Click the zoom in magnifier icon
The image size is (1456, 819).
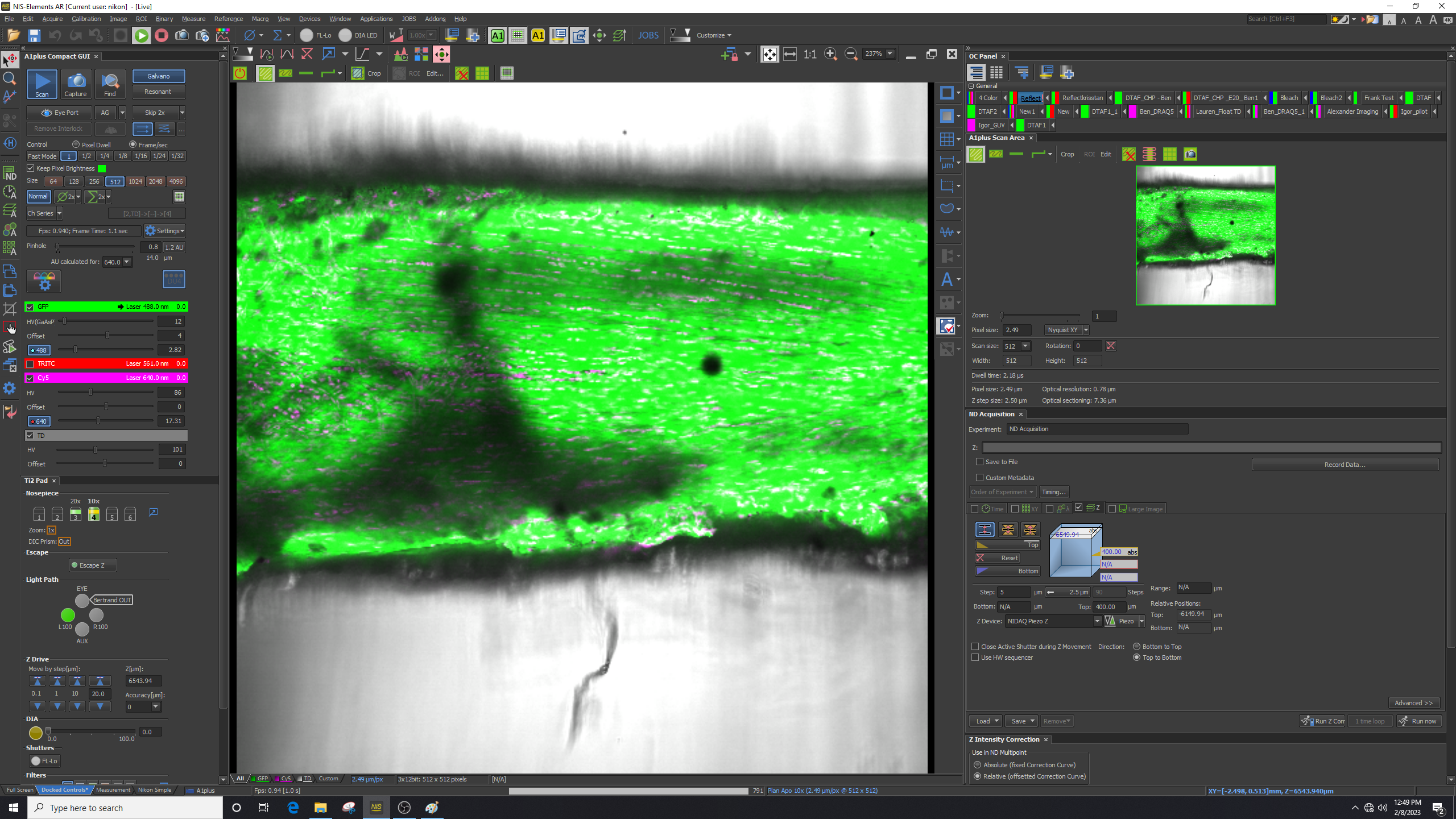tap(830, 54)
